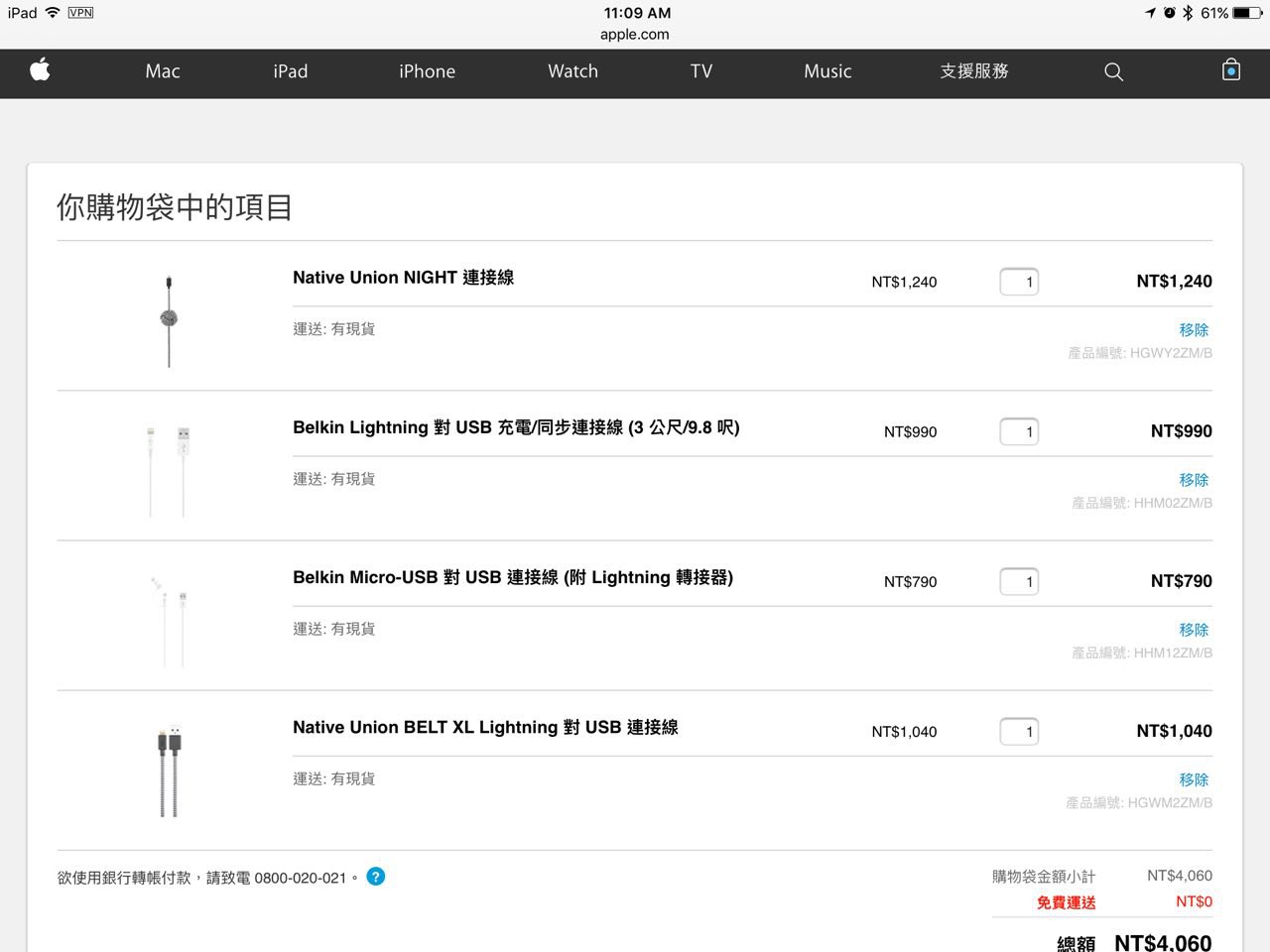Edit quantity for Belkin Micro-USB 對 USB cable
This screenshot has height=952, width=1270.
(x=1019, y=581)
